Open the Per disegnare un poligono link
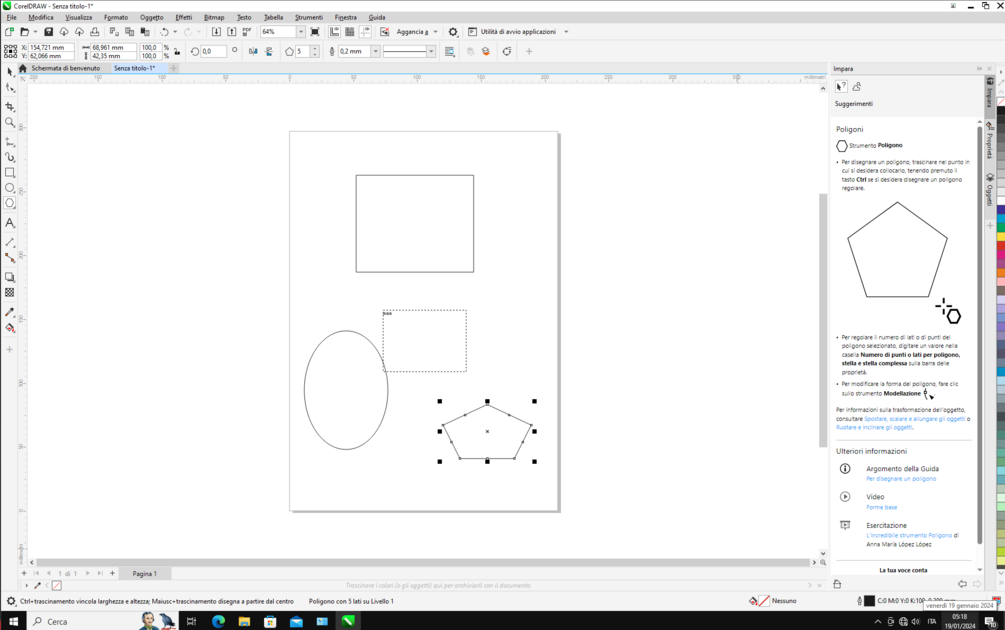 tap(901, 479)
